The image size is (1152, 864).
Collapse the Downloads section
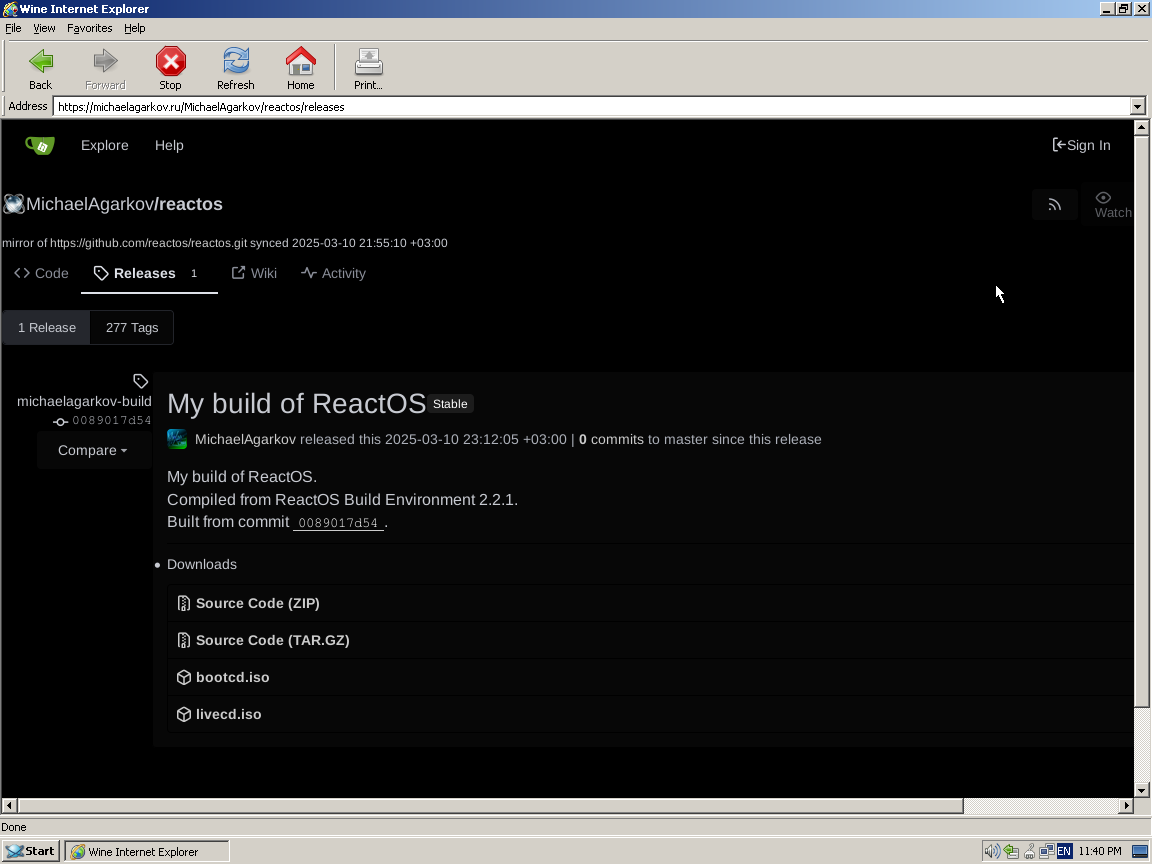(201, 565)
